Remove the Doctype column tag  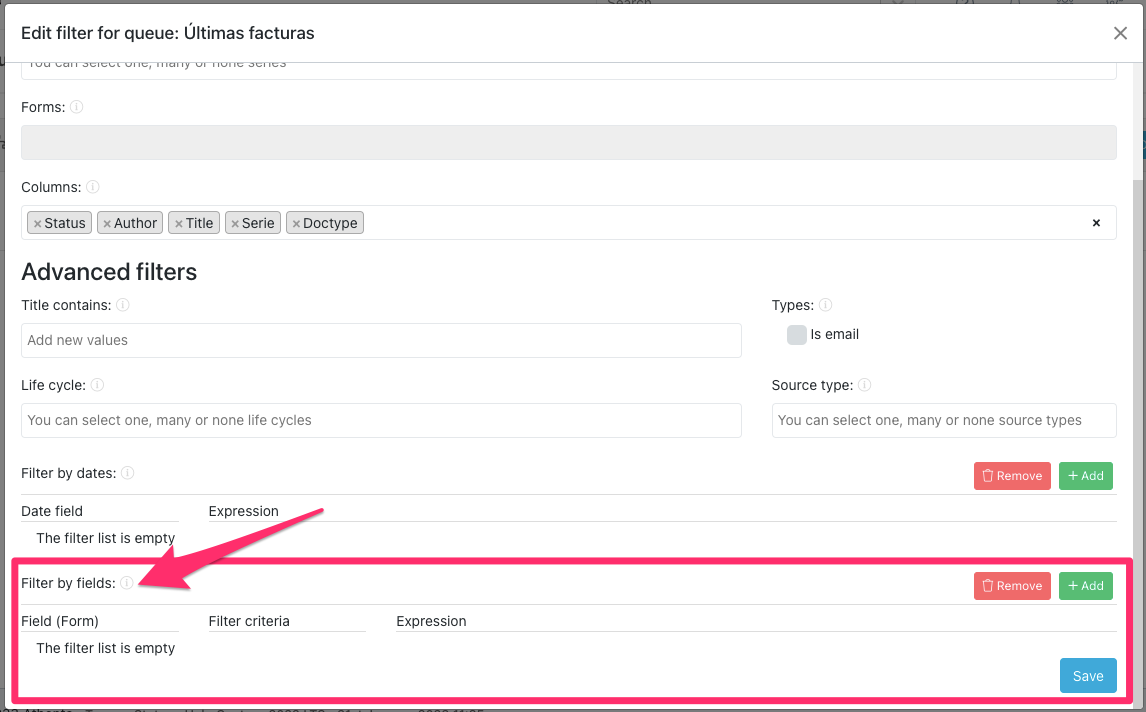(x=296, y=224)
